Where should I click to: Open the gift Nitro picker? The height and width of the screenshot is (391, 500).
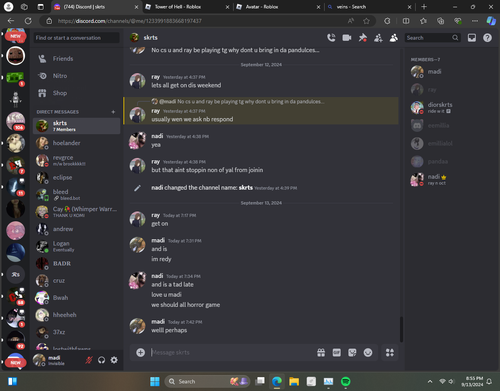tap(321, 352)
